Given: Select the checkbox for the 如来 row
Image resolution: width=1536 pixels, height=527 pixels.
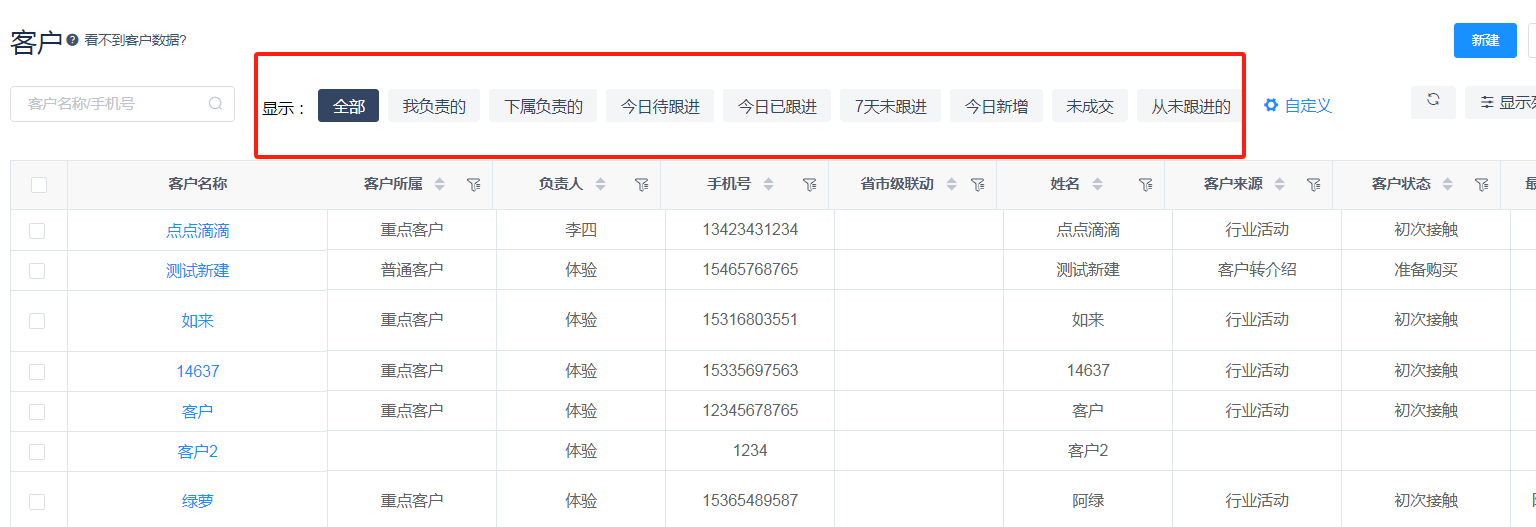Looking at the screenshot, I should [37, 321].
